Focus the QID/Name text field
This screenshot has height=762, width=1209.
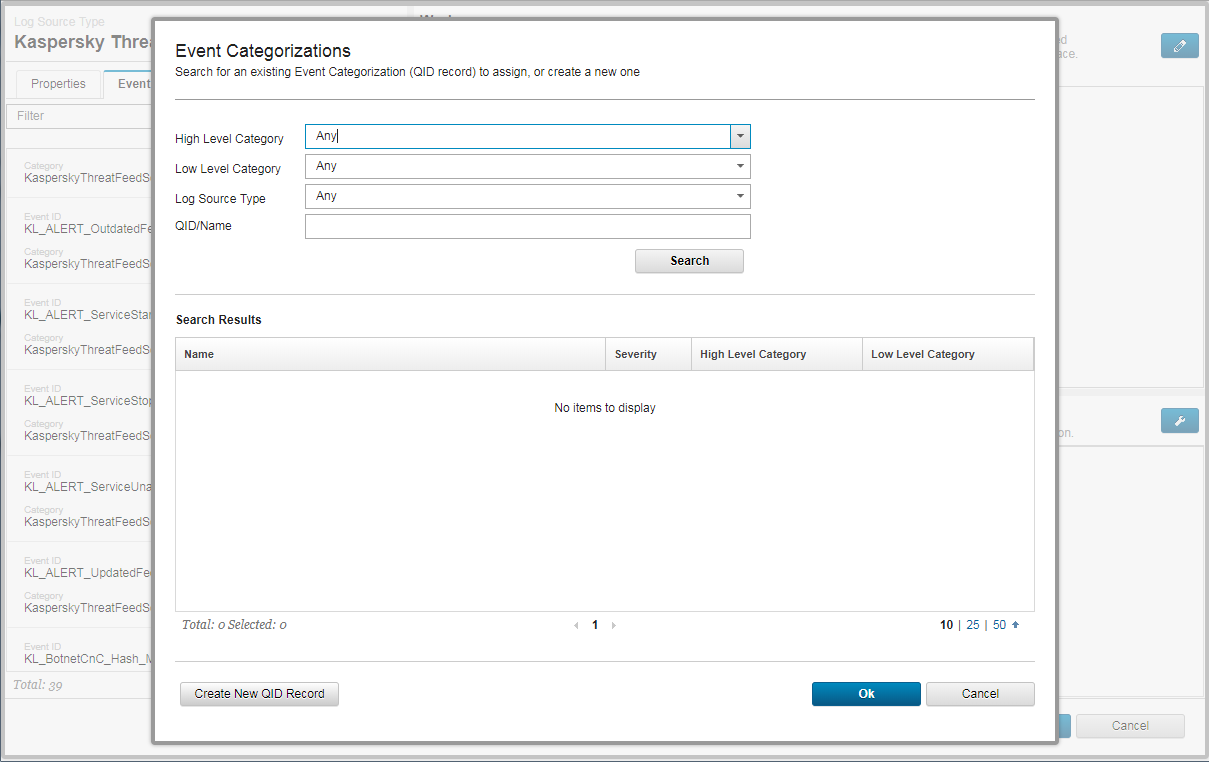click(527, 227)
